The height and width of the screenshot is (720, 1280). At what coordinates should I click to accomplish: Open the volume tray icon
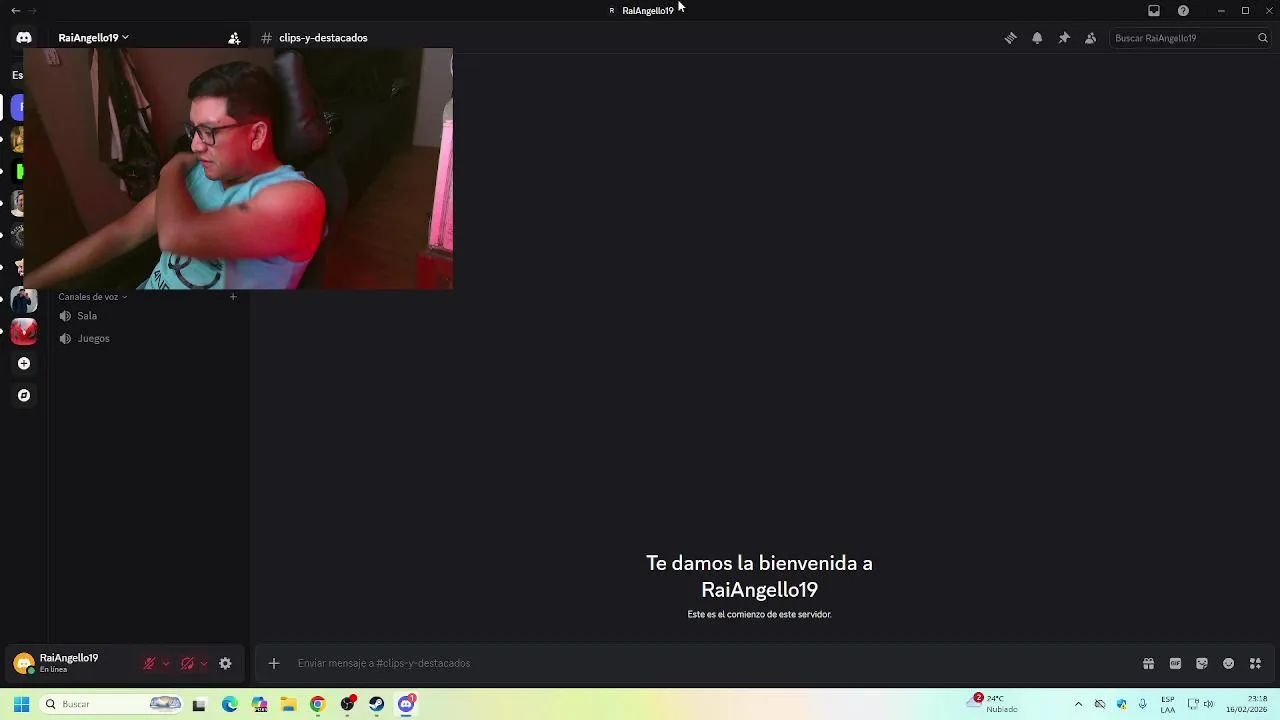(1209, 704)
